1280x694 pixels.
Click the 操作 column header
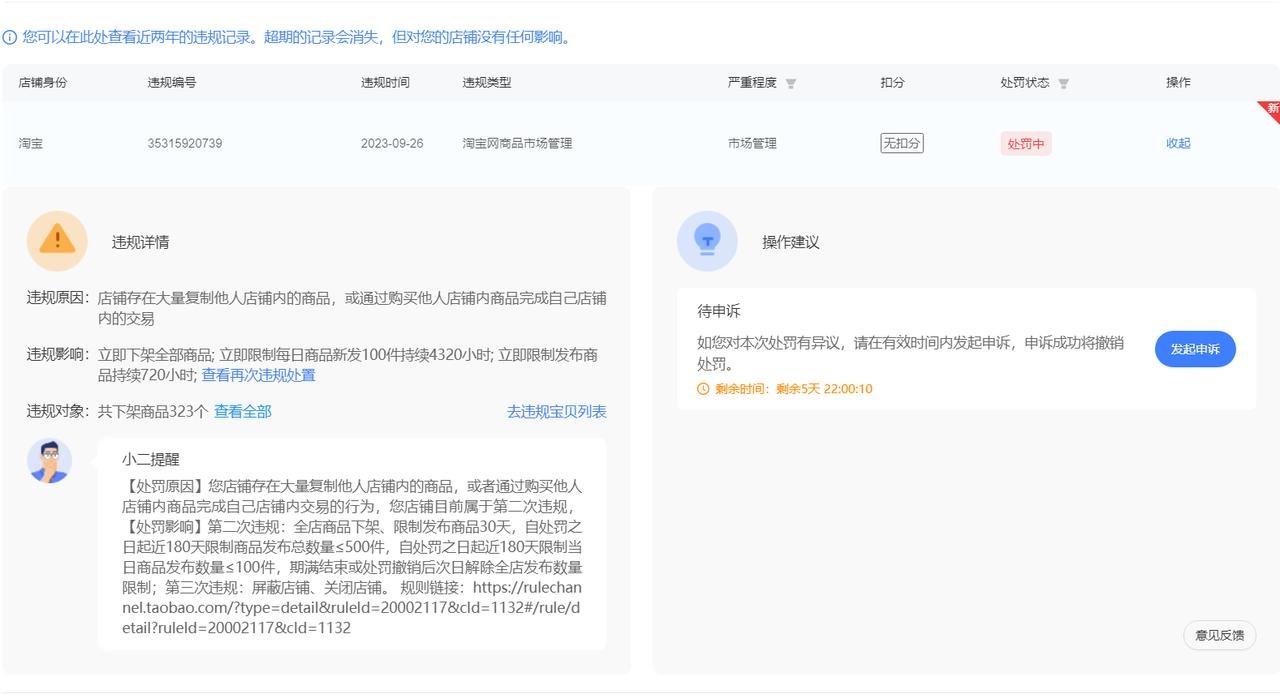coord(1178,83)
